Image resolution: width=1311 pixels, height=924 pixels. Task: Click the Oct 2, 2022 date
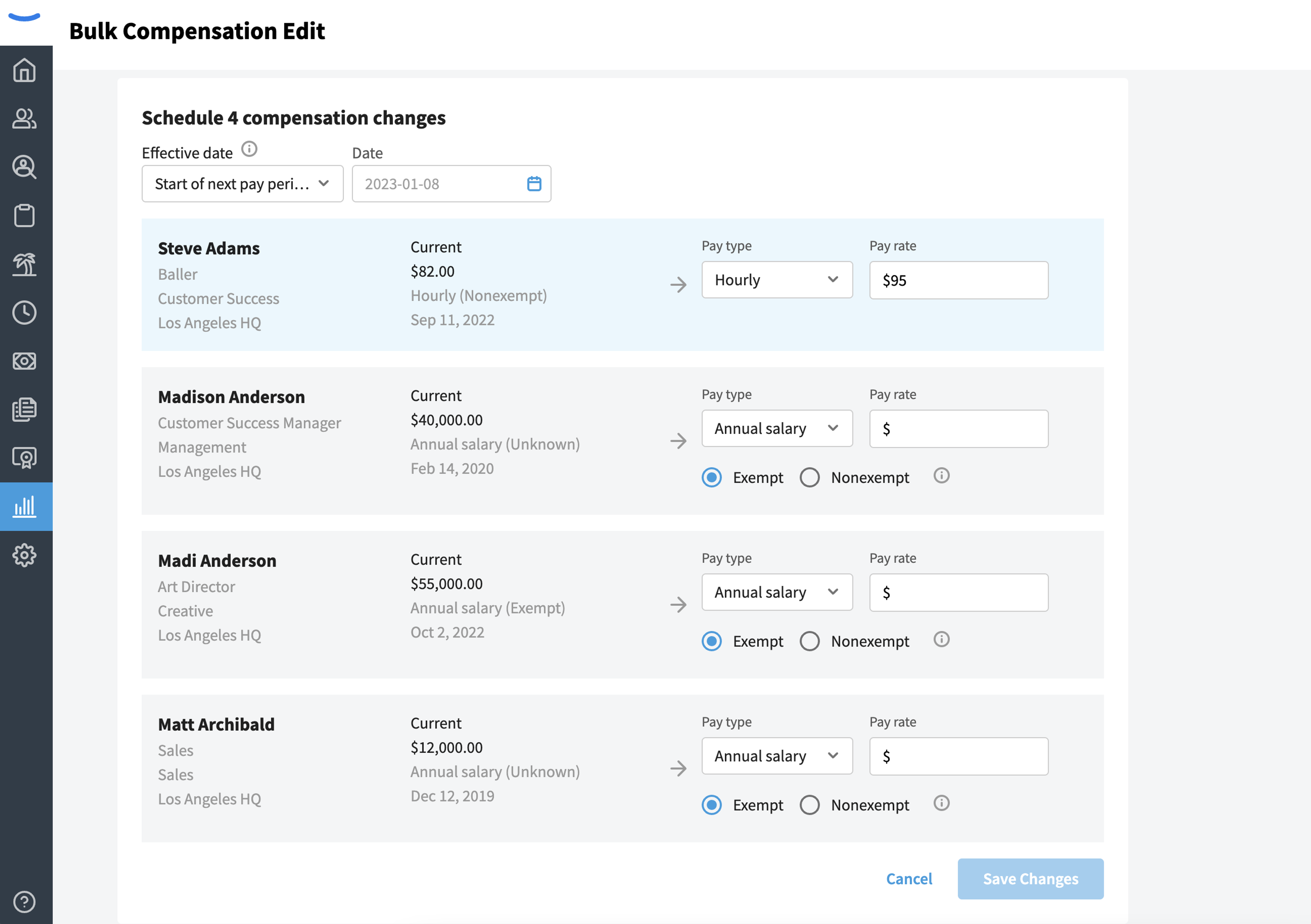[x=448, y=632]
